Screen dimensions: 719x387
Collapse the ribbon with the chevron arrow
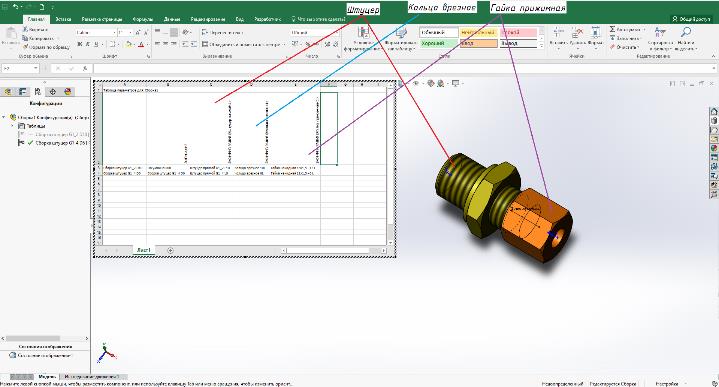click(714, 56)
